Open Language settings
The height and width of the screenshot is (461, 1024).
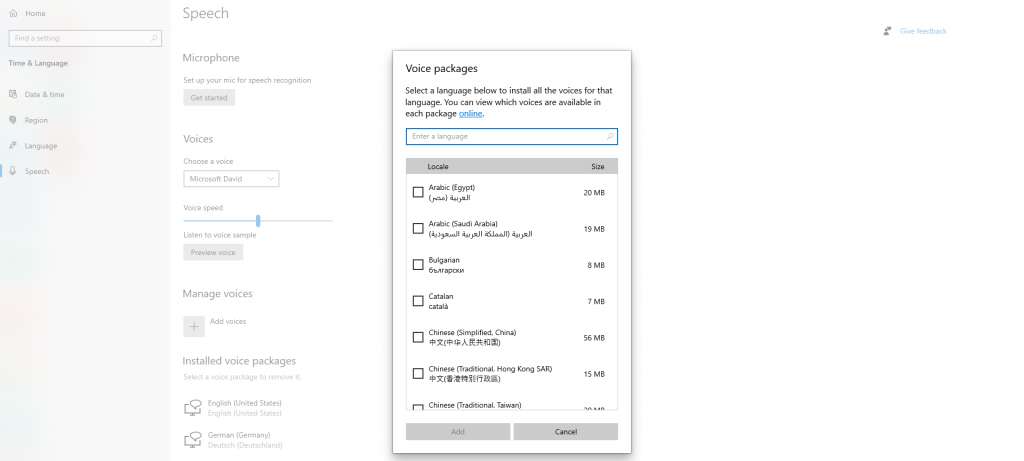41,146
